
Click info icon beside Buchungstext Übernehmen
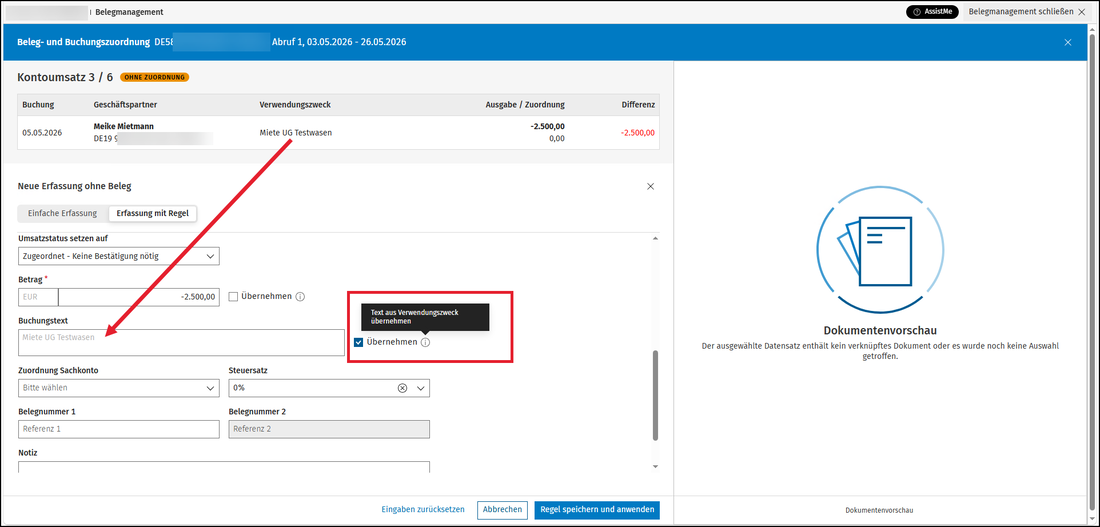pos(426,342)
